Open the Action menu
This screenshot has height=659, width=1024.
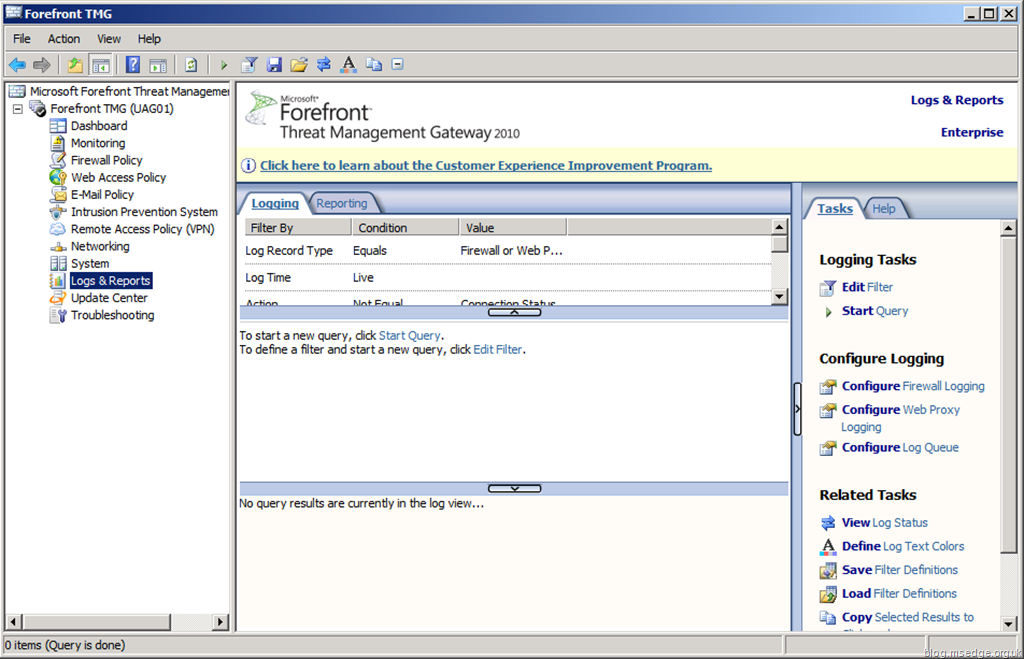point(64,39)
